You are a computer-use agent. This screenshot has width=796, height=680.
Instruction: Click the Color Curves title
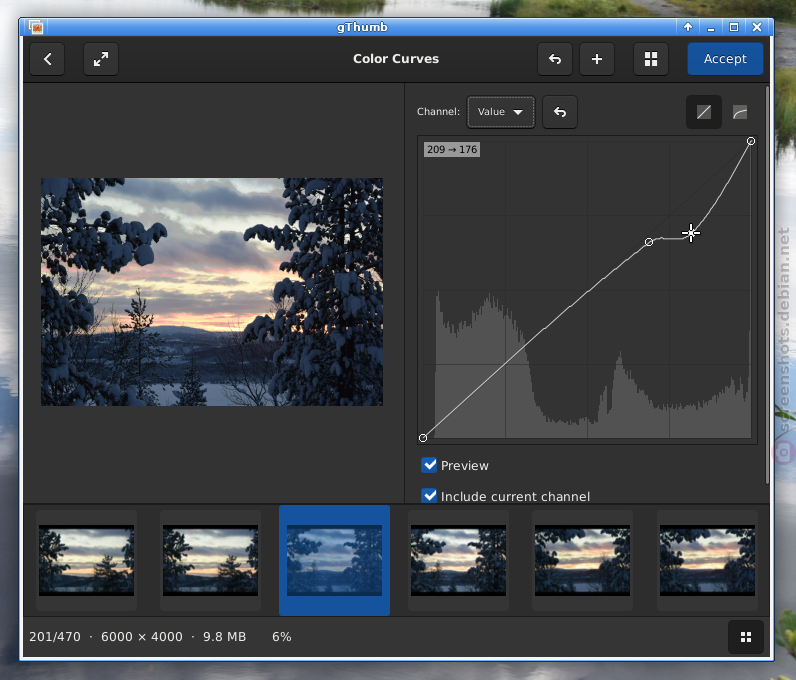click(x=396, y=59)
